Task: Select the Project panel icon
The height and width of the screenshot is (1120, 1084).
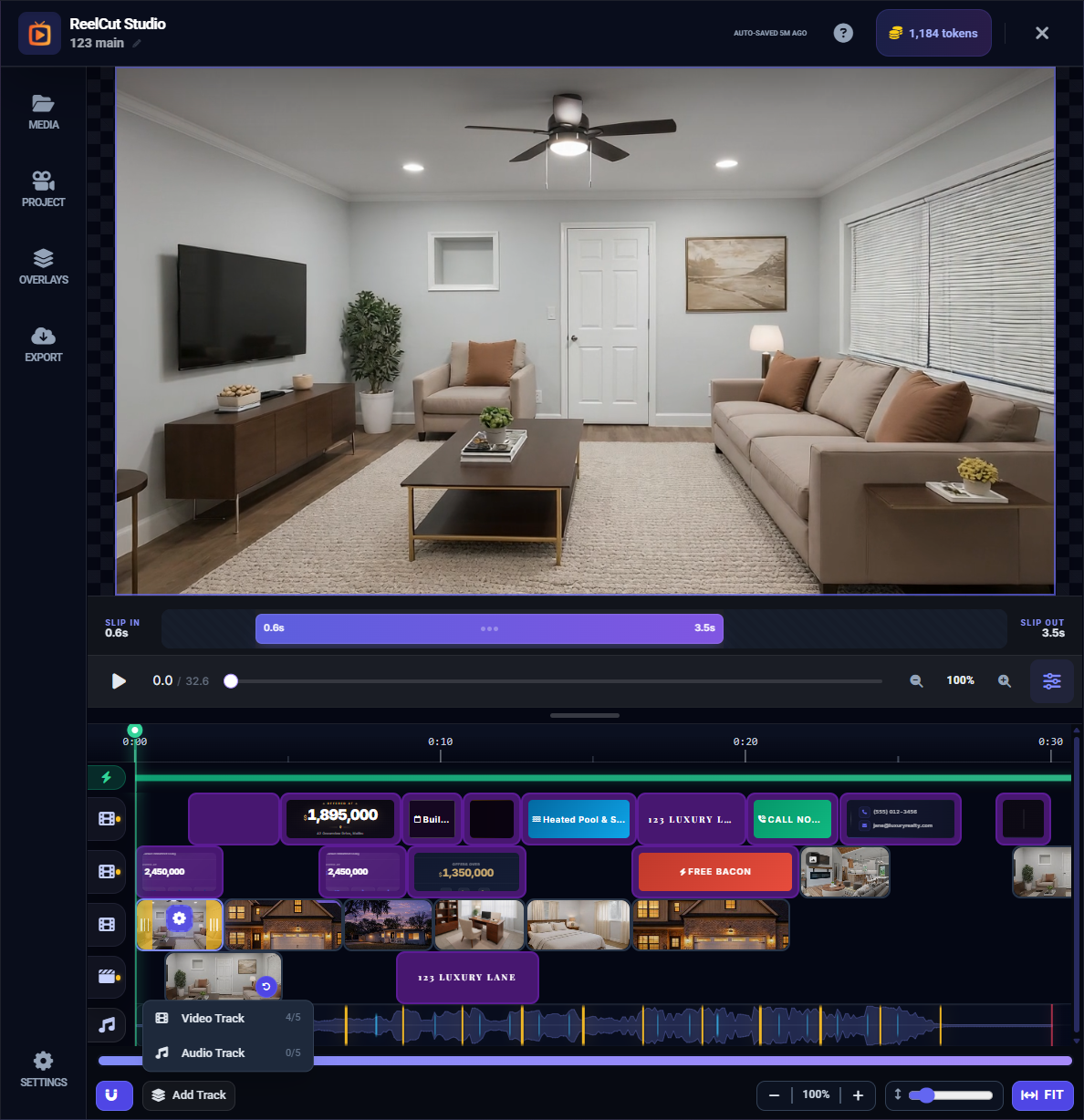Action: click(43, 188)
